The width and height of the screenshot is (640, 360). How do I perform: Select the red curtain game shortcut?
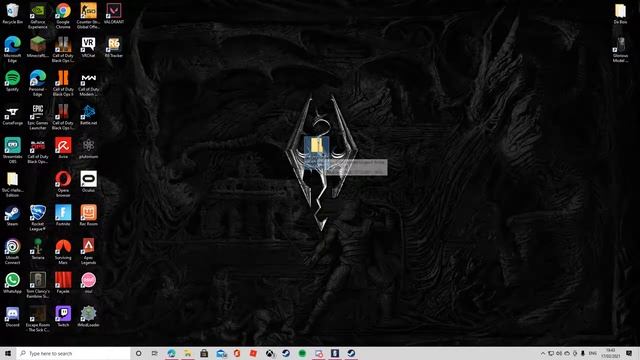(63, 283)
